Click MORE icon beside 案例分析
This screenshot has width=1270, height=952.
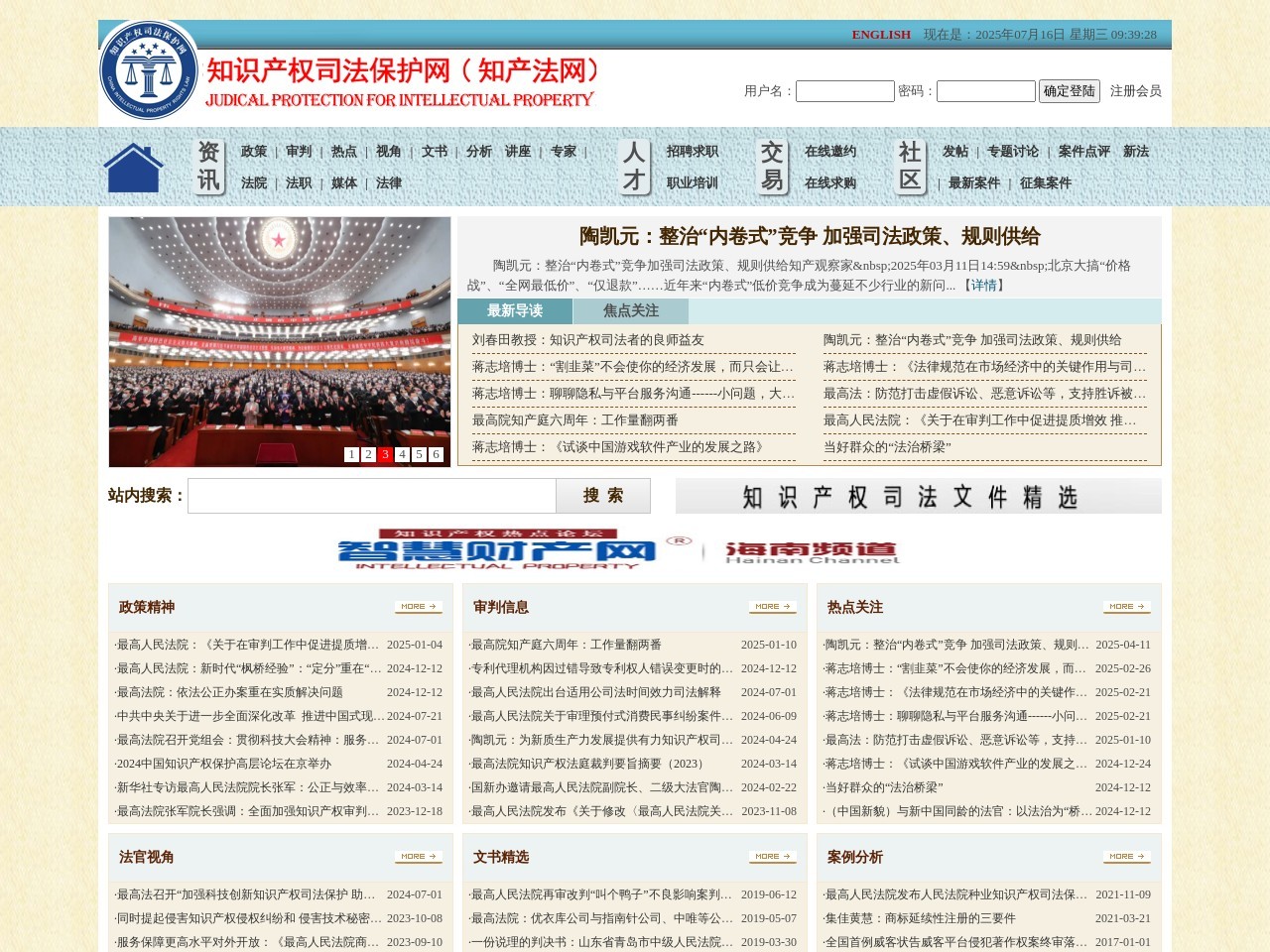point(1127,857)
